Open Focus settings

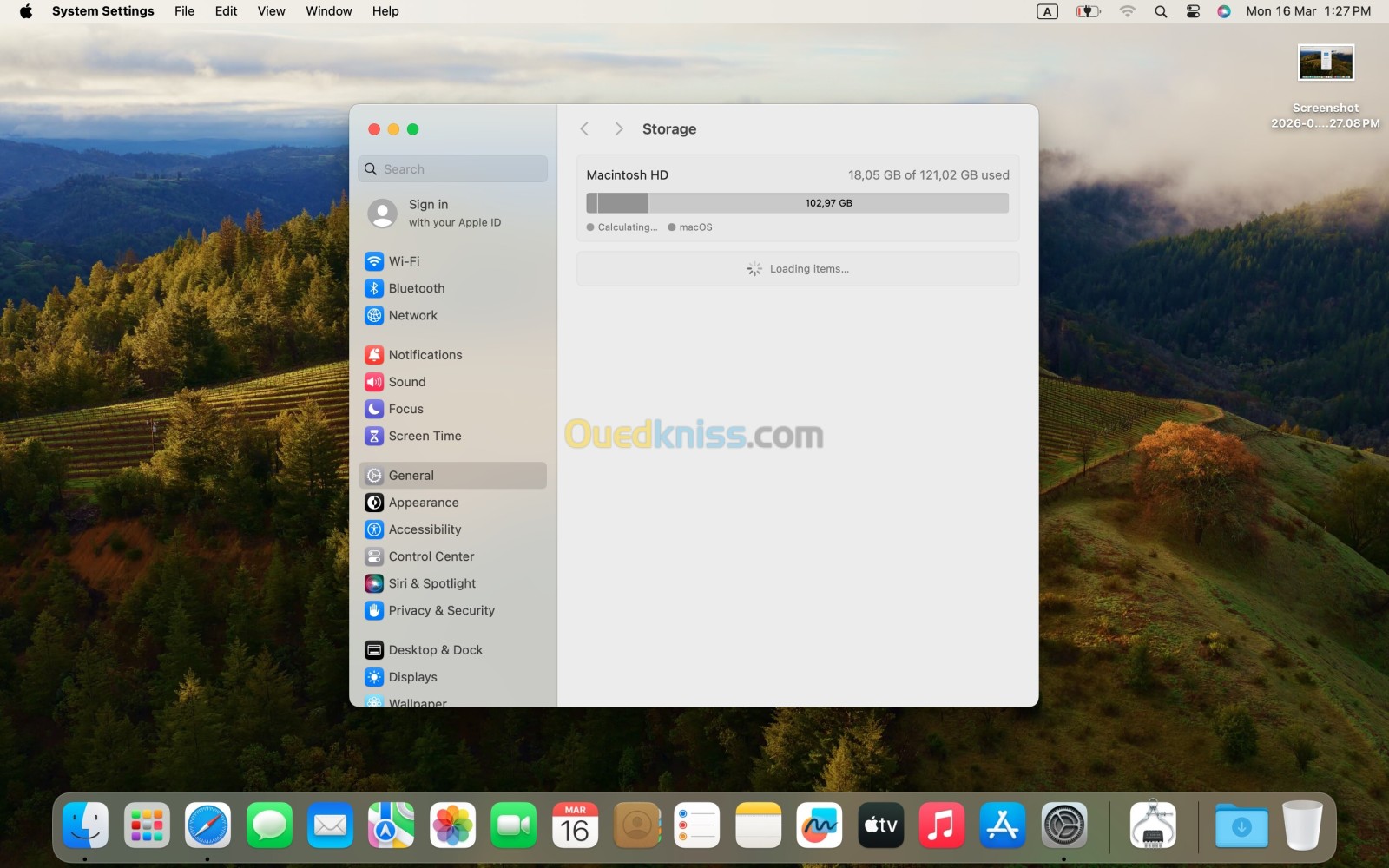point(452,409)
